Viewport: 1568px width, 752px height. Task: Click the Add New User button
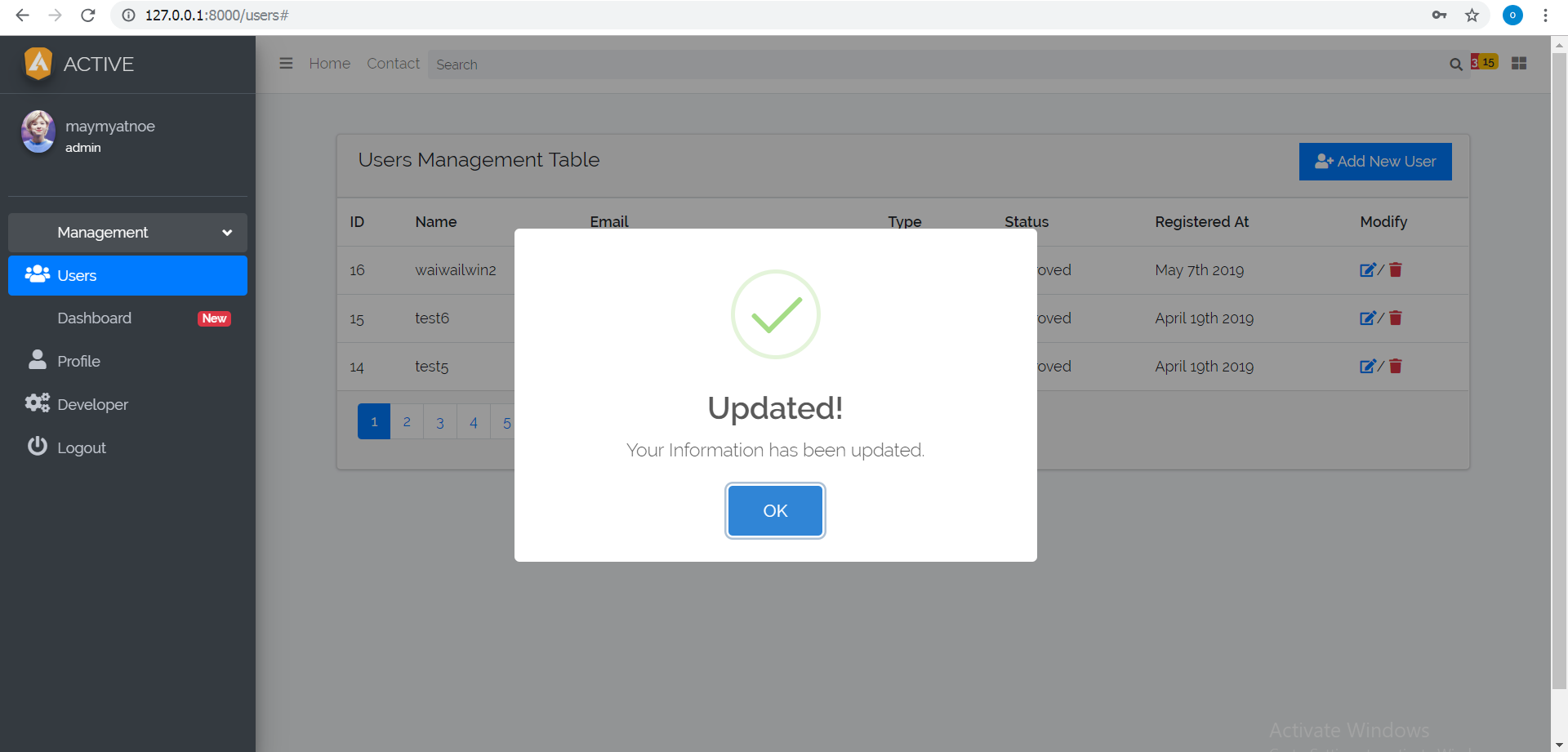point(1375,162)
